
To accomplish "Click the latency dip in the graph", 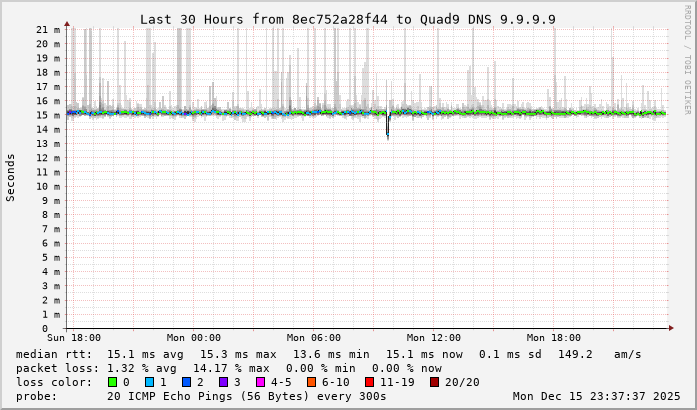I will click(x=388, y=129).
